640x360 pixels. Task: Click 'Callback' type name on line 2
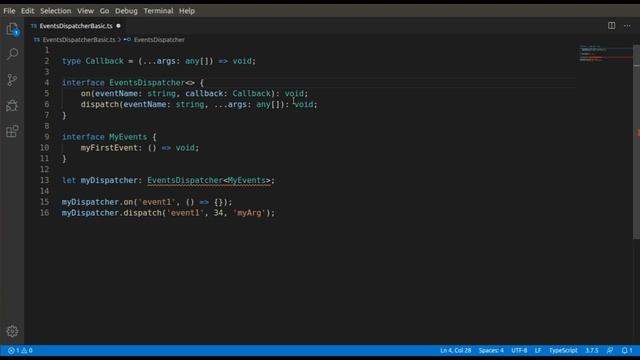104,61
